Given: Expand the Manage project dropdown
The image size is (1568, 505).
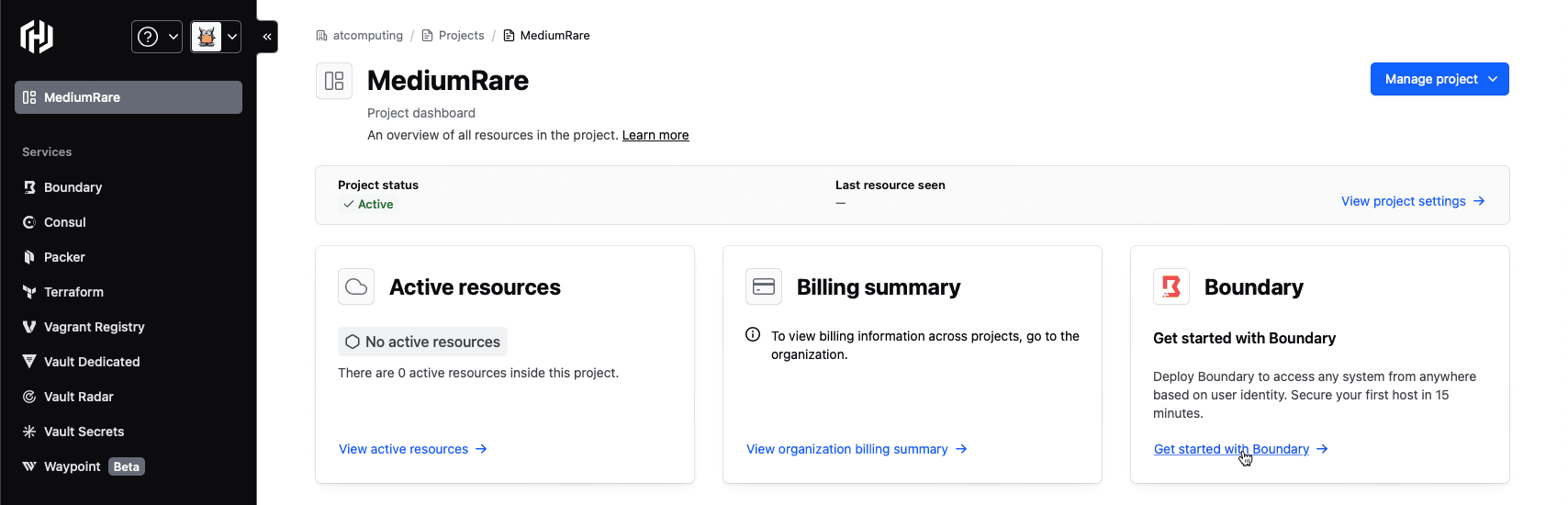Looking at the screenshot, I should [1439, 79].
